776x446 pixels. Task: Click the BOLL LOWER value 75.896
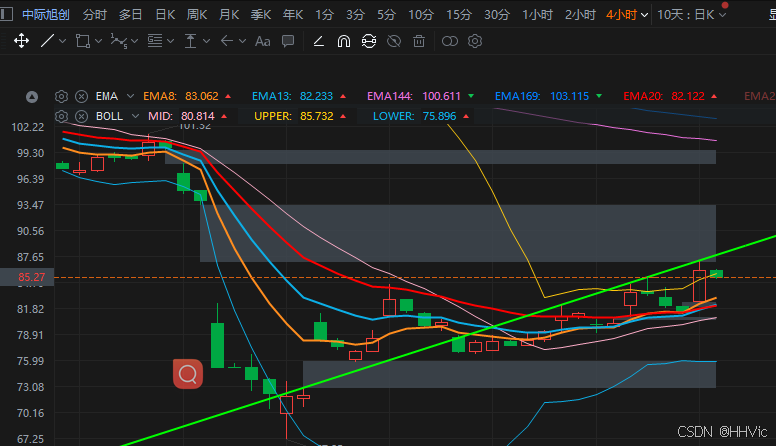pyautogui.click(x=439, y=116)
